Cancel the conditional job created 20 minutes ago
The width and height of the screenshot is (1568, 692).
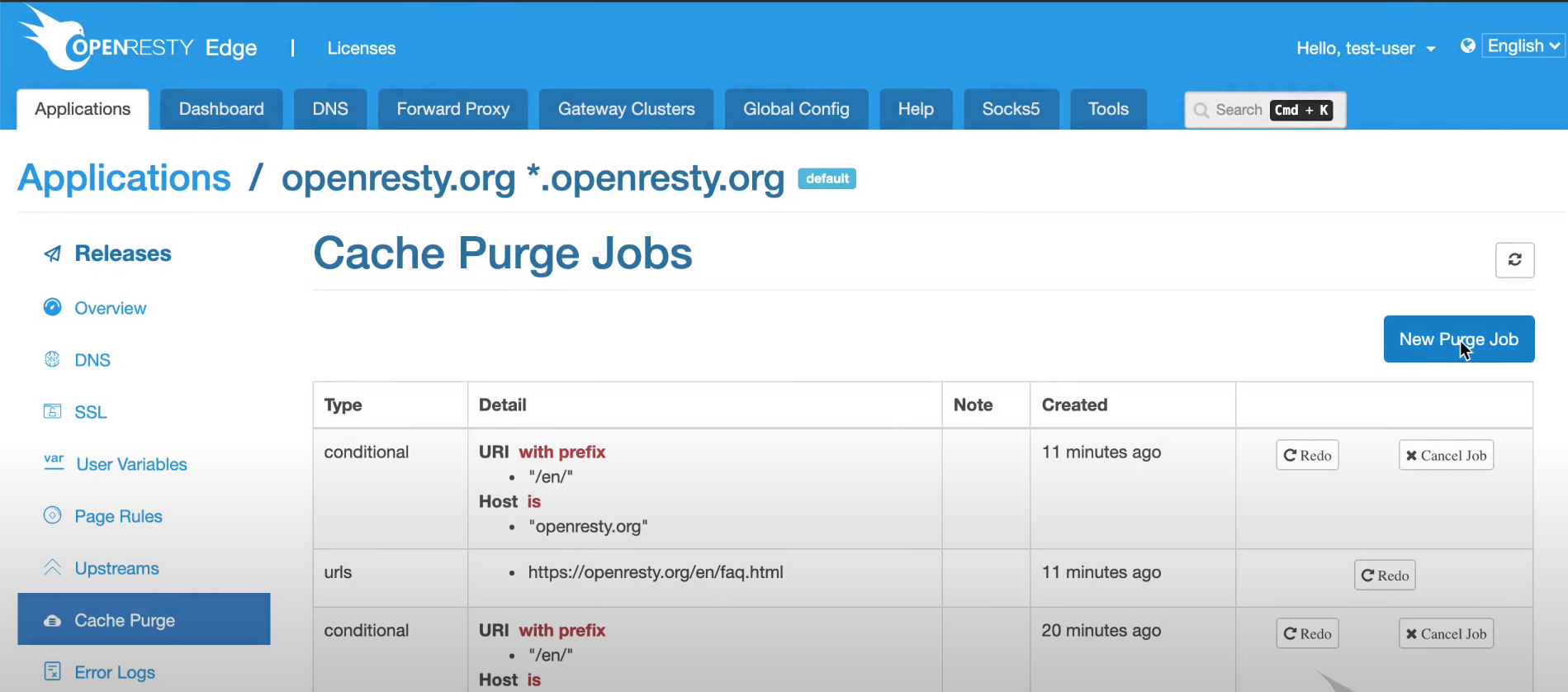click(x=1446, y=633)
